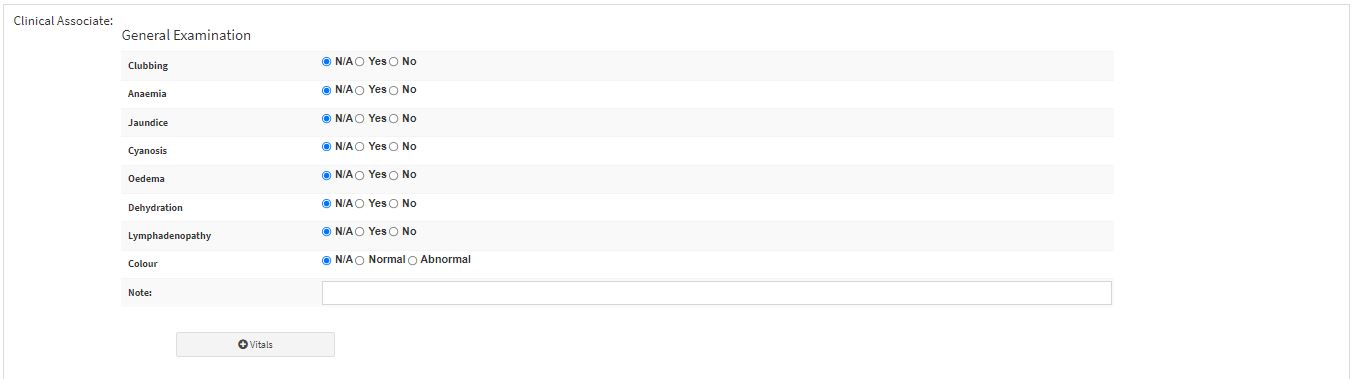Set Colour to Normal
Screen dimensions: 1354x379
[360, 260]
